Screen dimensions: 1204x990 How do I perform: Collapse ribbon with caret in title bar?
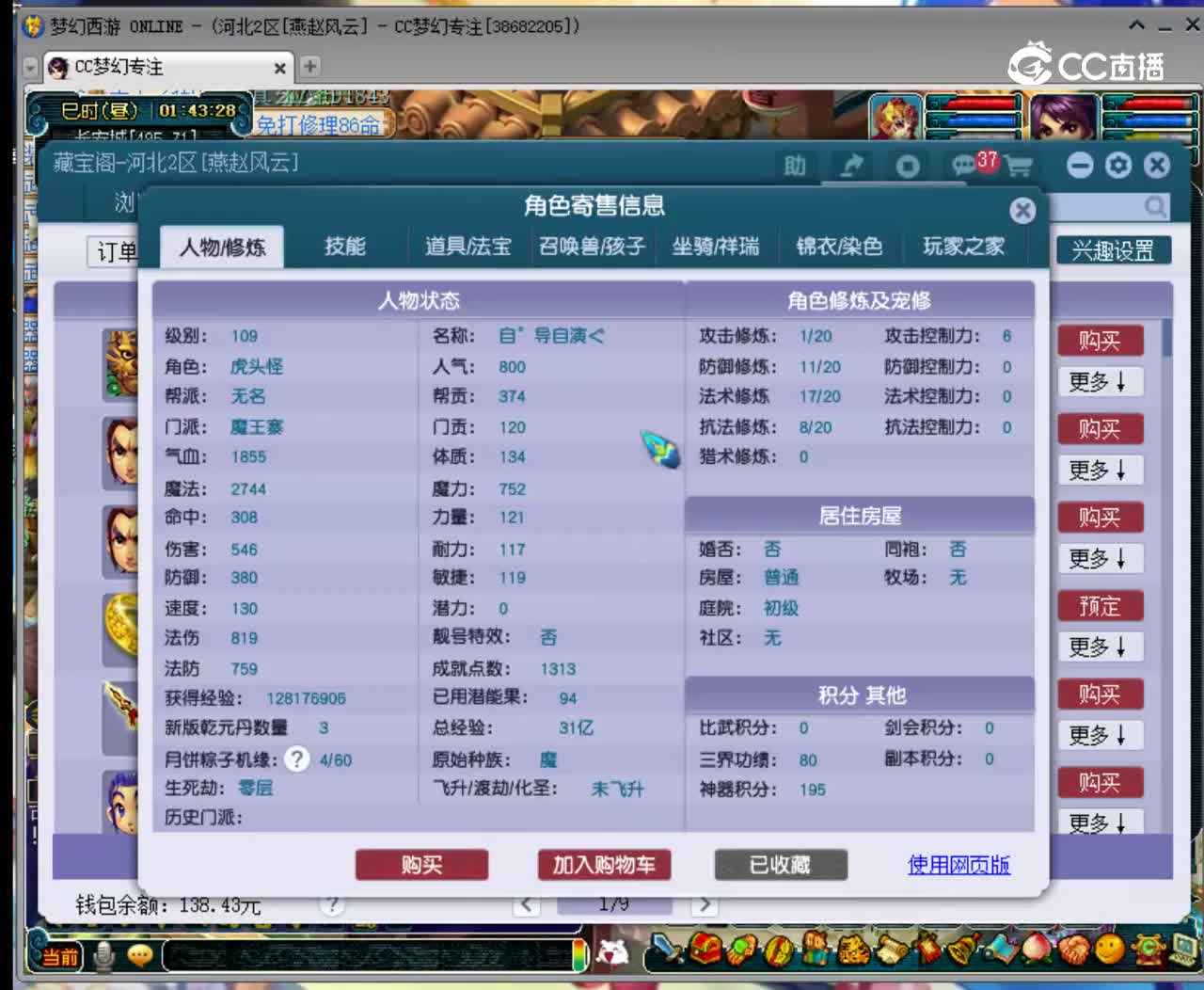click(1137, 25)
